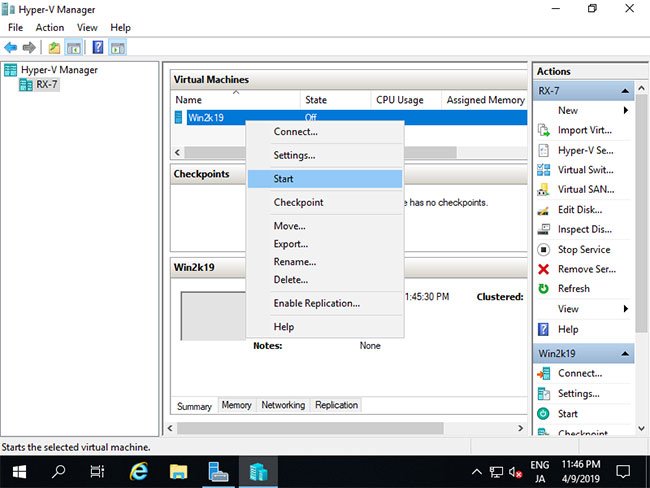
Task: Click the Virtual Switch Manager action icon
Action: pos(543,170)
